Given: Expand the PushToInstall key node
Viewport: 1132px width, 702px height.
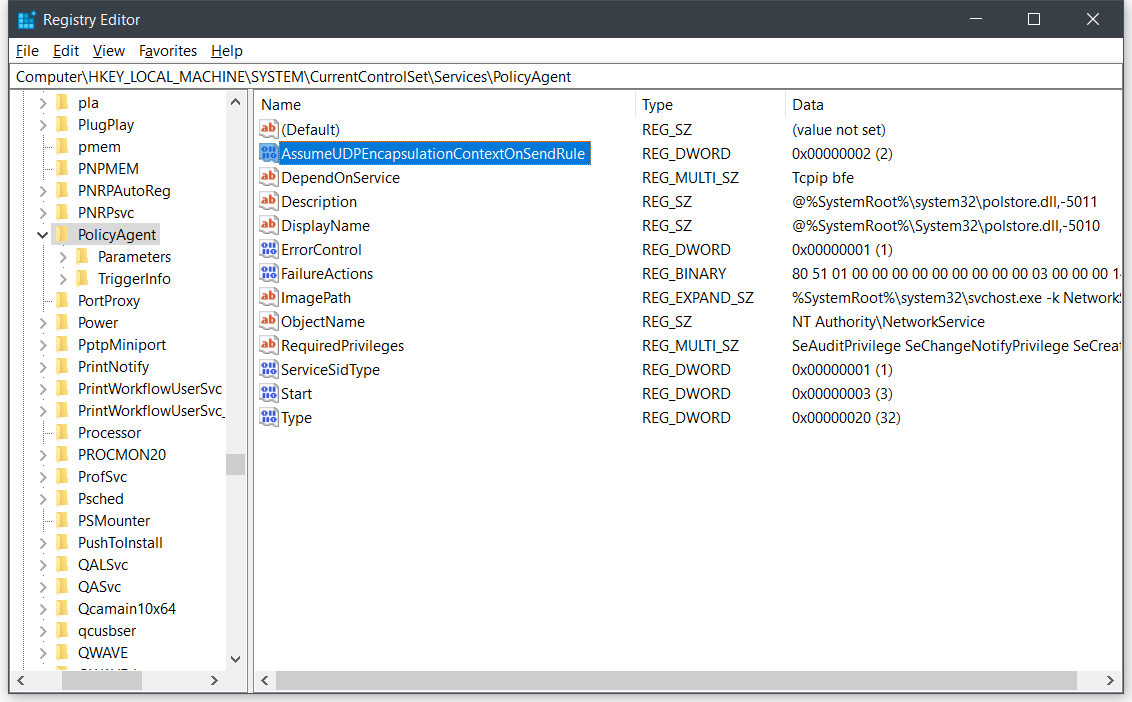Looking at the screenshot, I should click(43, 543).
